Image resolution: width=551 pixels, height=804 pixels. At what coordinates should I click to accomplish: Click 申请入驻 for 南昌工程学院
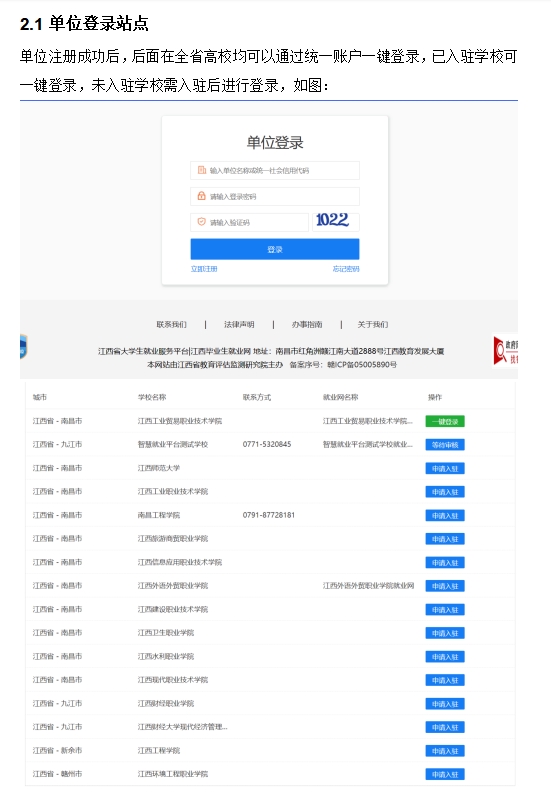click(445, 516)
